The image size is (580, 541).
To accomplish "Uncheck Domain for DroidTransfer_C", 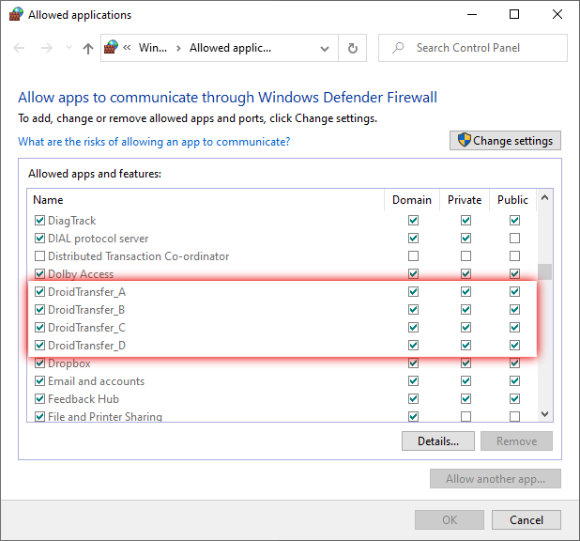I will [x=413, y=327].
